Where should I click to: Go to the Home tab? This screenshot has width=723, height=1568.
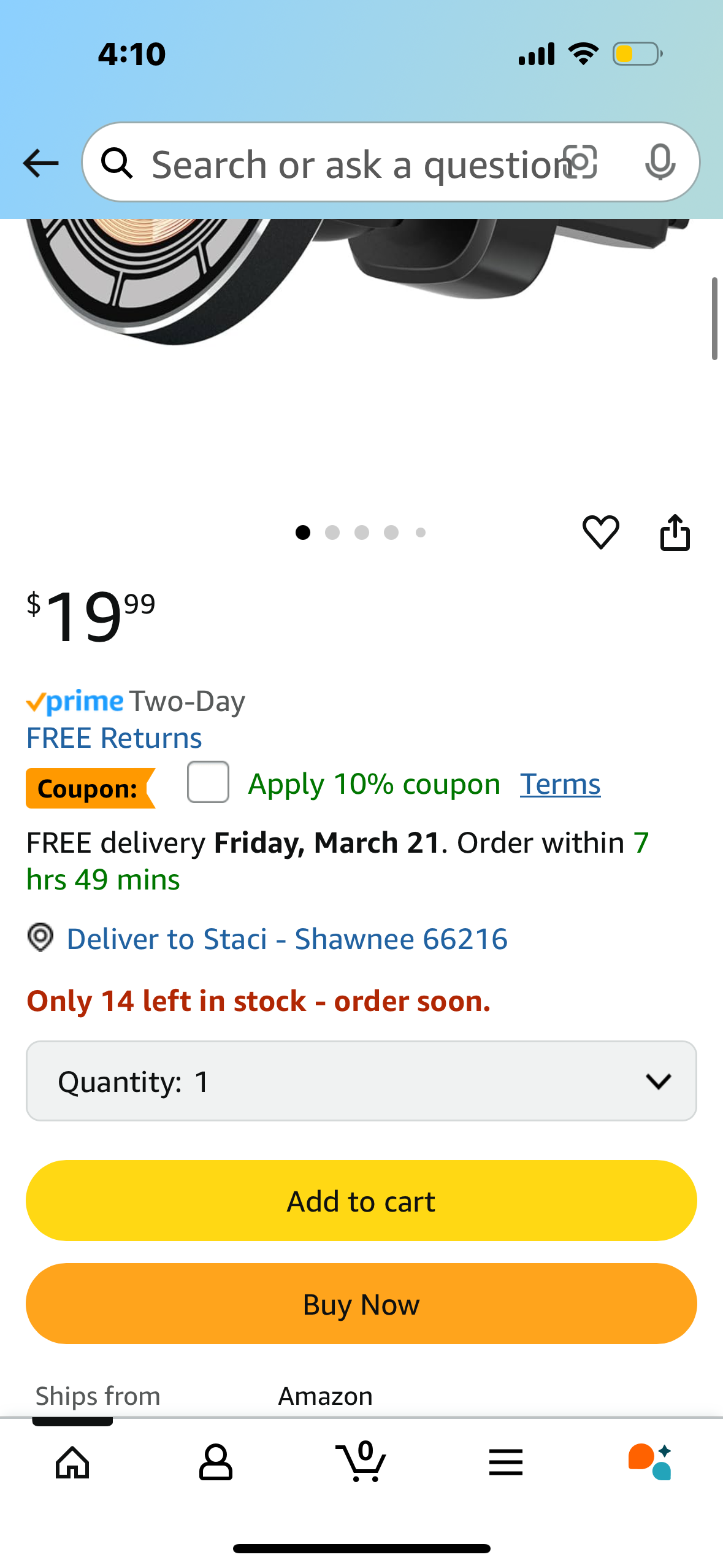coord(72,1462)
